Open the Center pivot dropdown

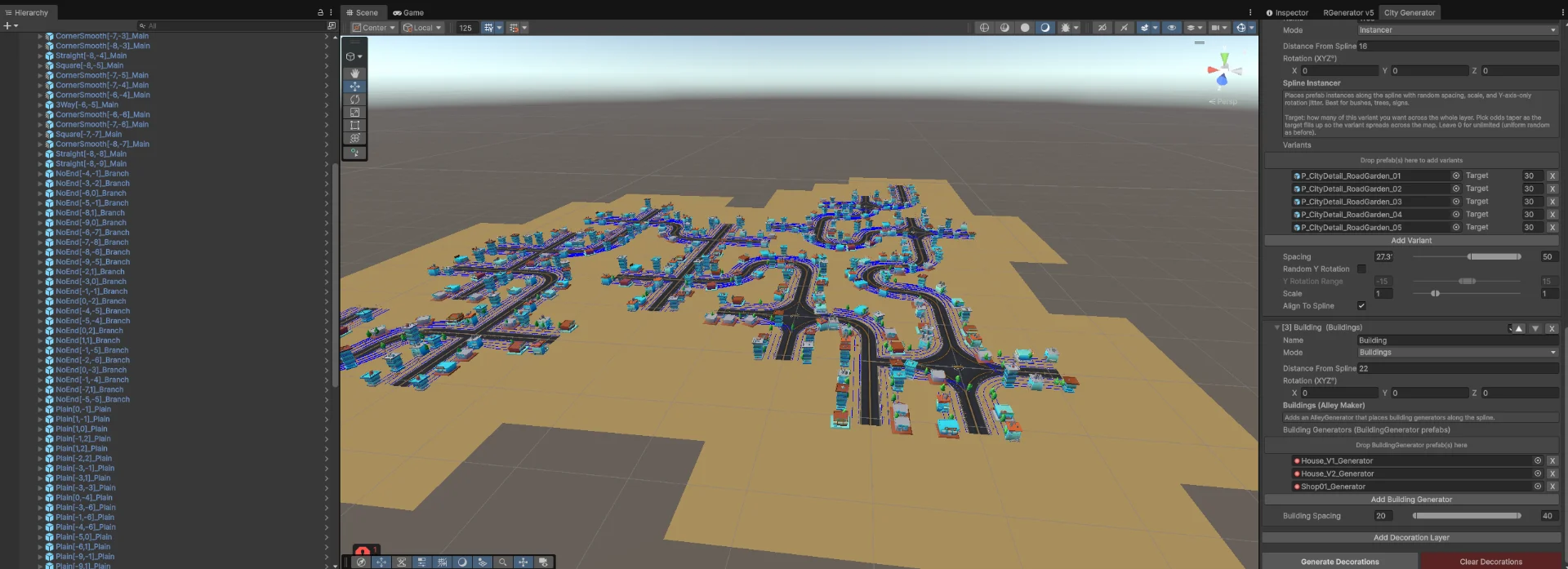coord(374,28)
